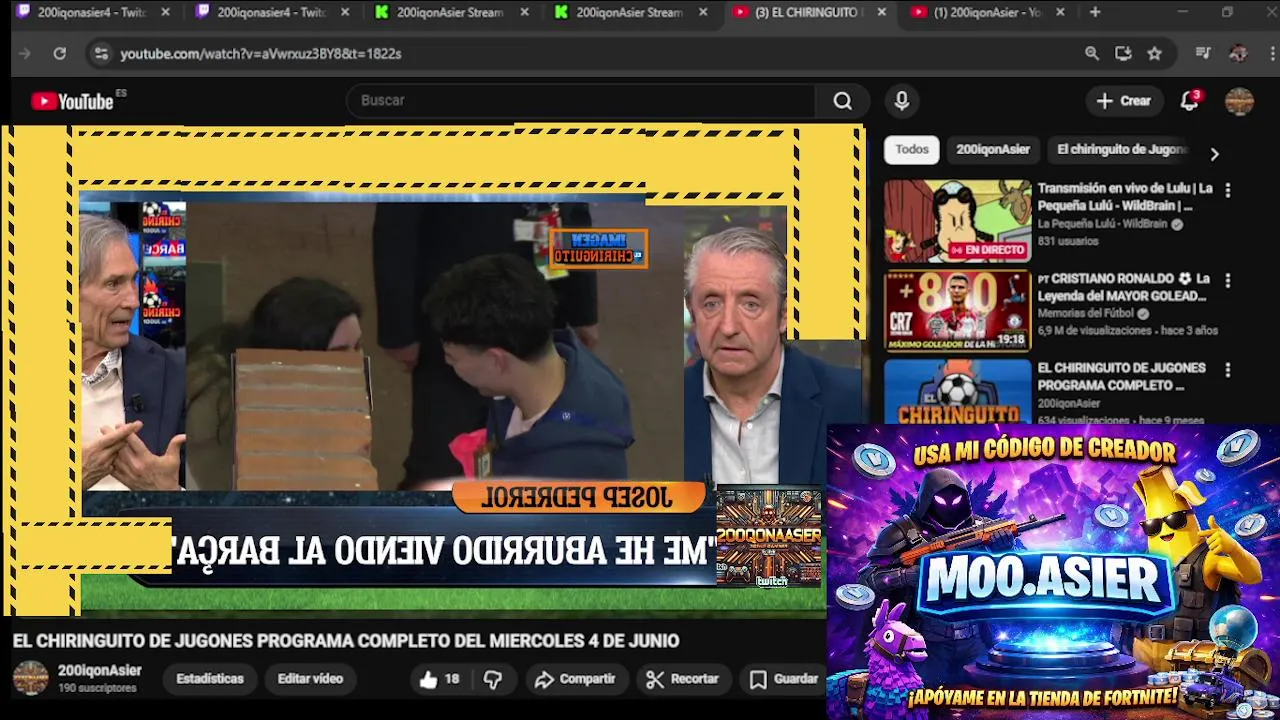Screen dimensions: 1280x720
Task: Click the install app icon in address bar
Action: (x=1123, y=53)
